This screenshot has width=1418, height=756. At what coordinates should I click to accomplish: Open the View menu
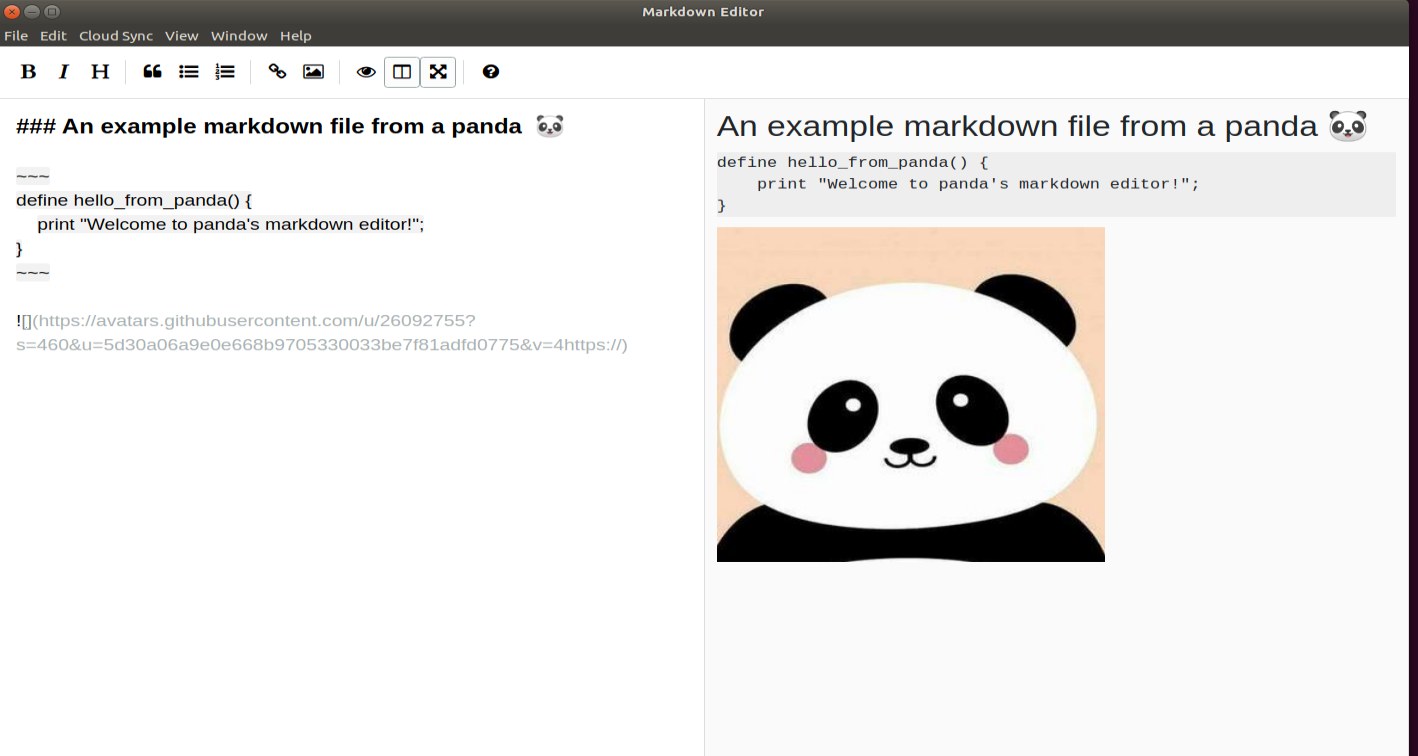(x=182, y=36)
